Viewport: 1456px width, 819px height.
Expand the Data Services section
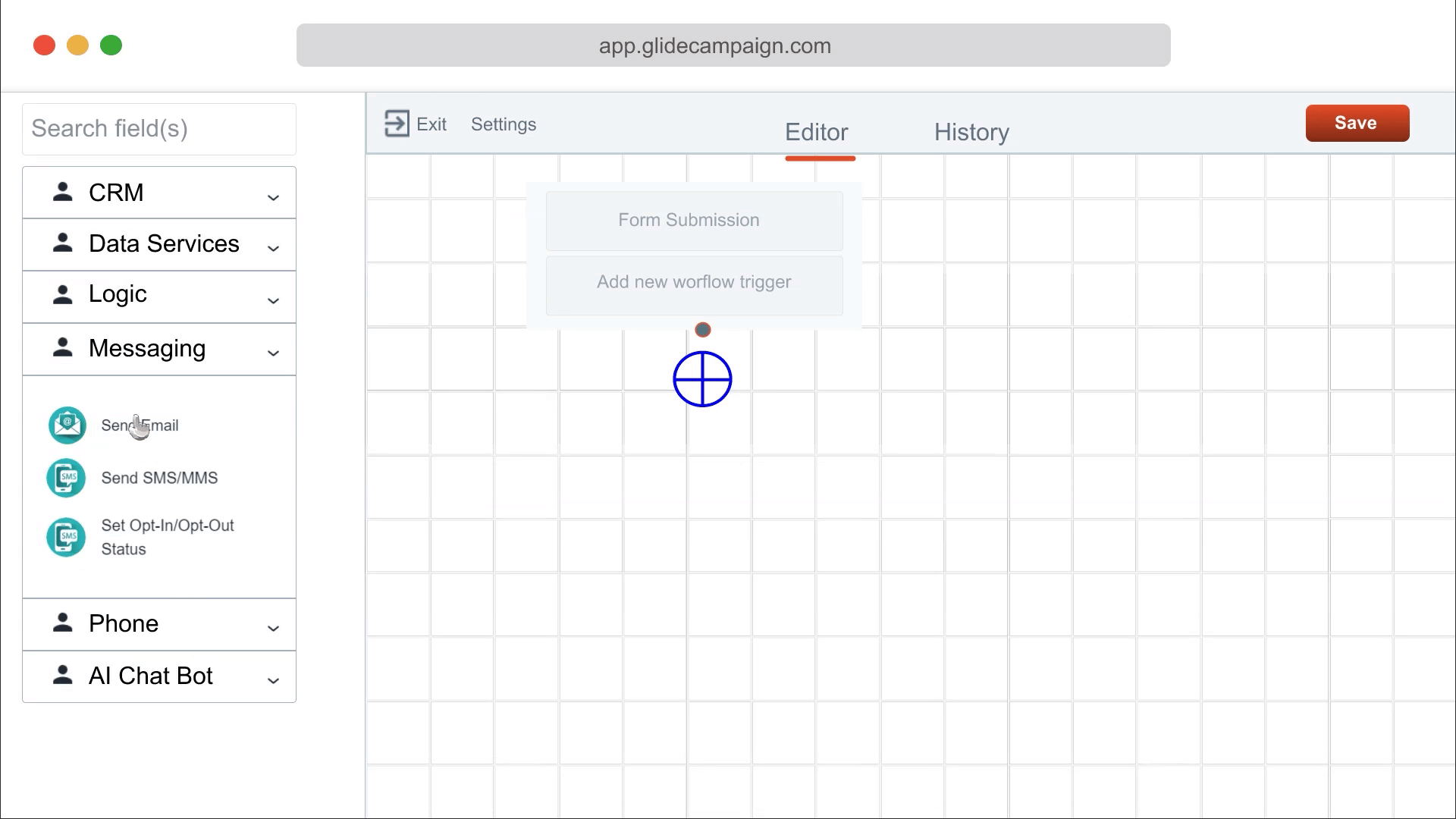click(x=273, y=248)
